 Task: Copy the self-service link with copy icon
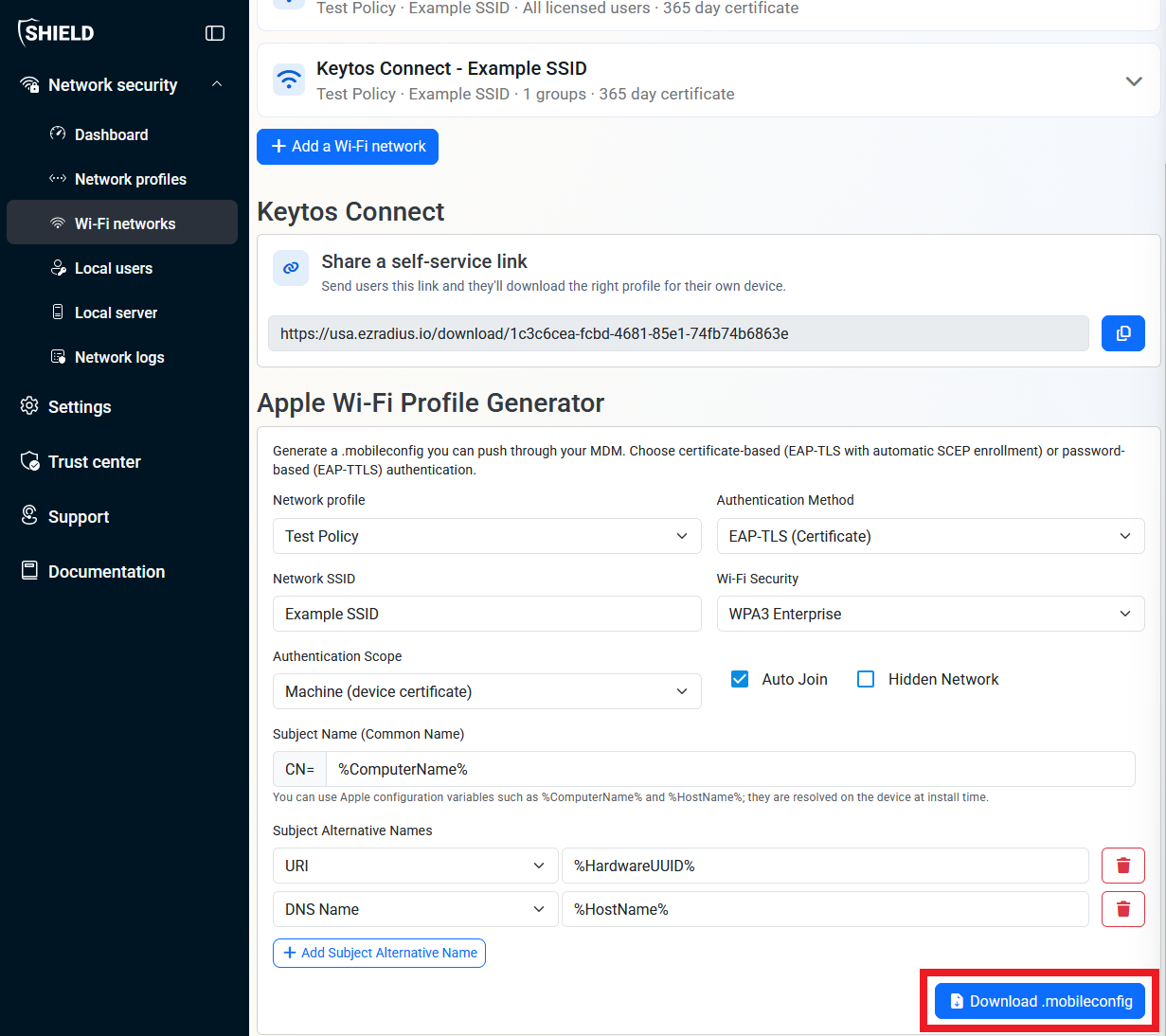pos(1123,333)
